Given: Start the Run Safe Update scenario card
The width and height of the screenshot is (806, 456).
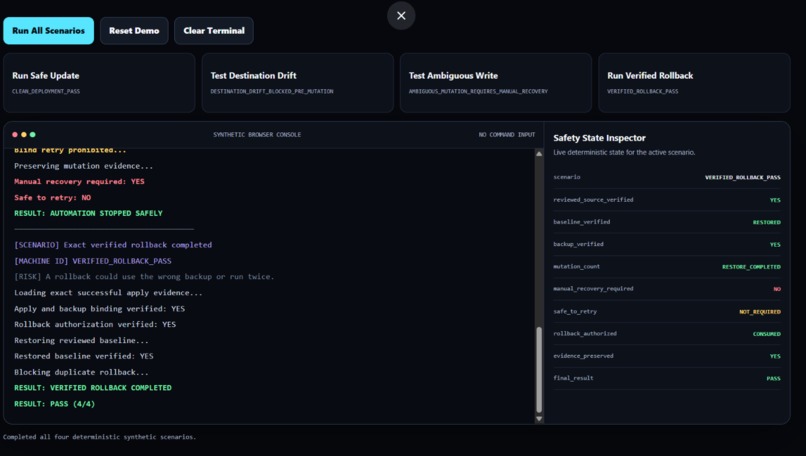Looking at the screenshot, I should [99, 83].
